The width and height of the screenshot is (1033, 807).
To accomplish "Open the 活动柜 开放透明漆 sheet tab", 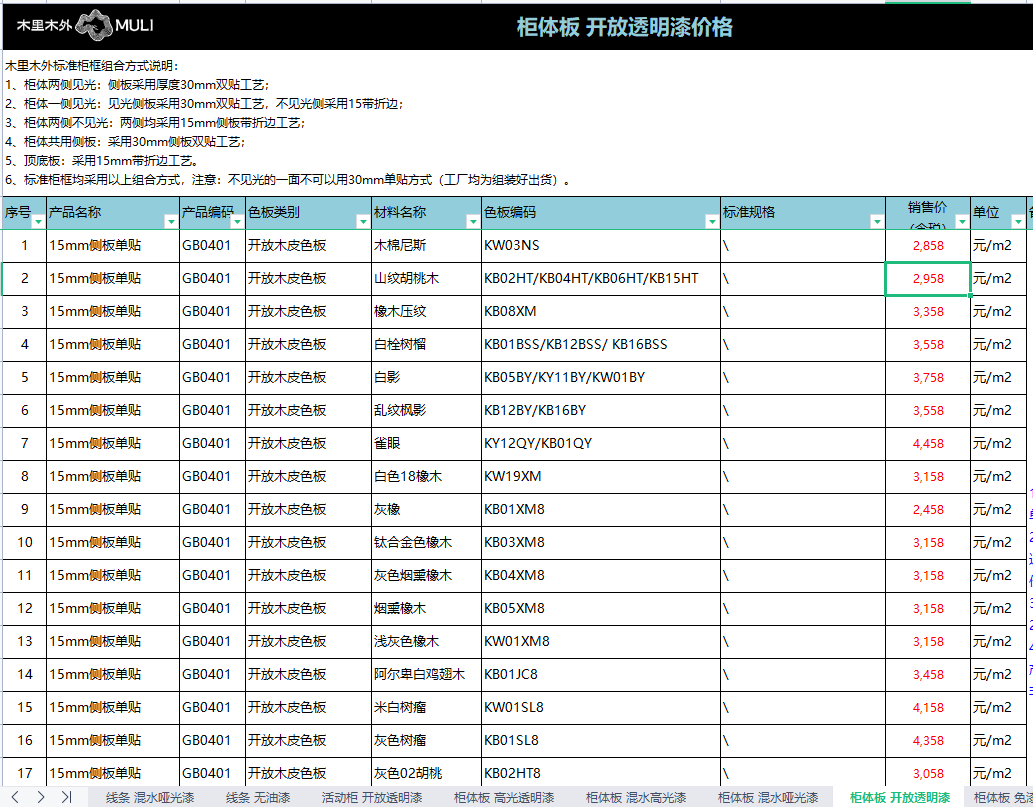I will (371, 798).
